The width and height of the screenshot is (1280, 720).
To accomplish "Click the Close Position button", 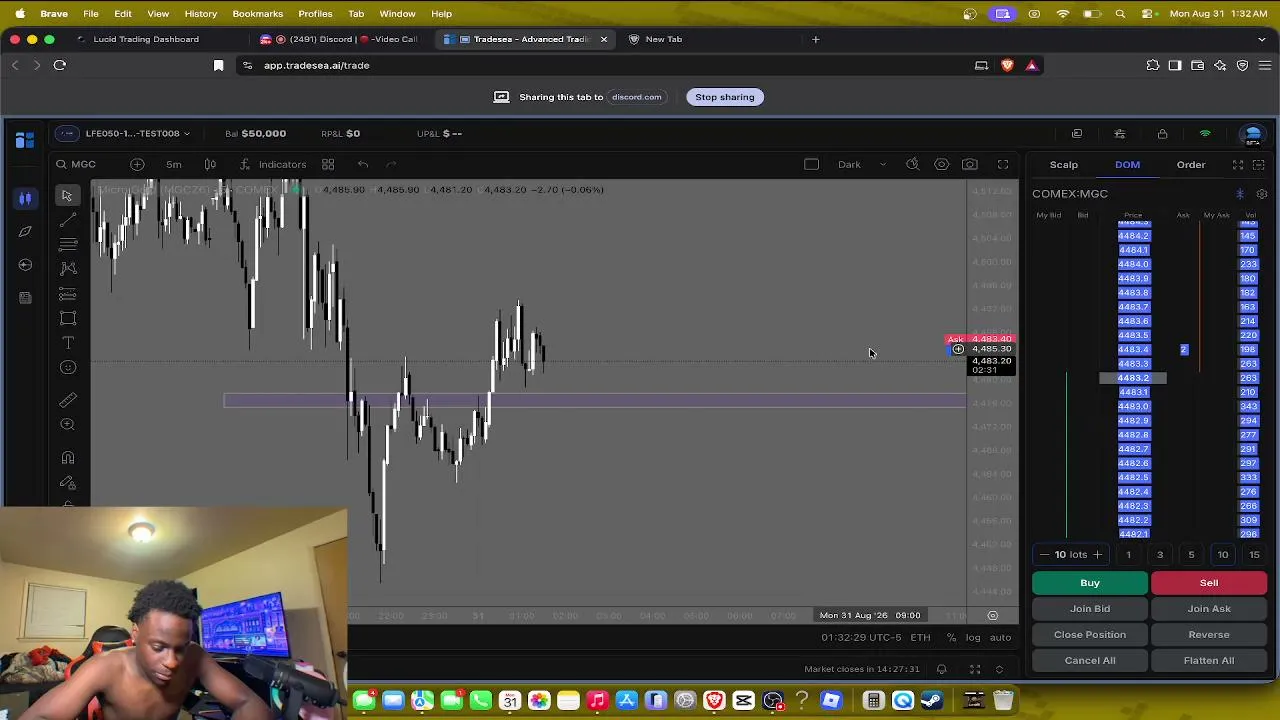I will pyautogui.click(x=1090, y=635).
